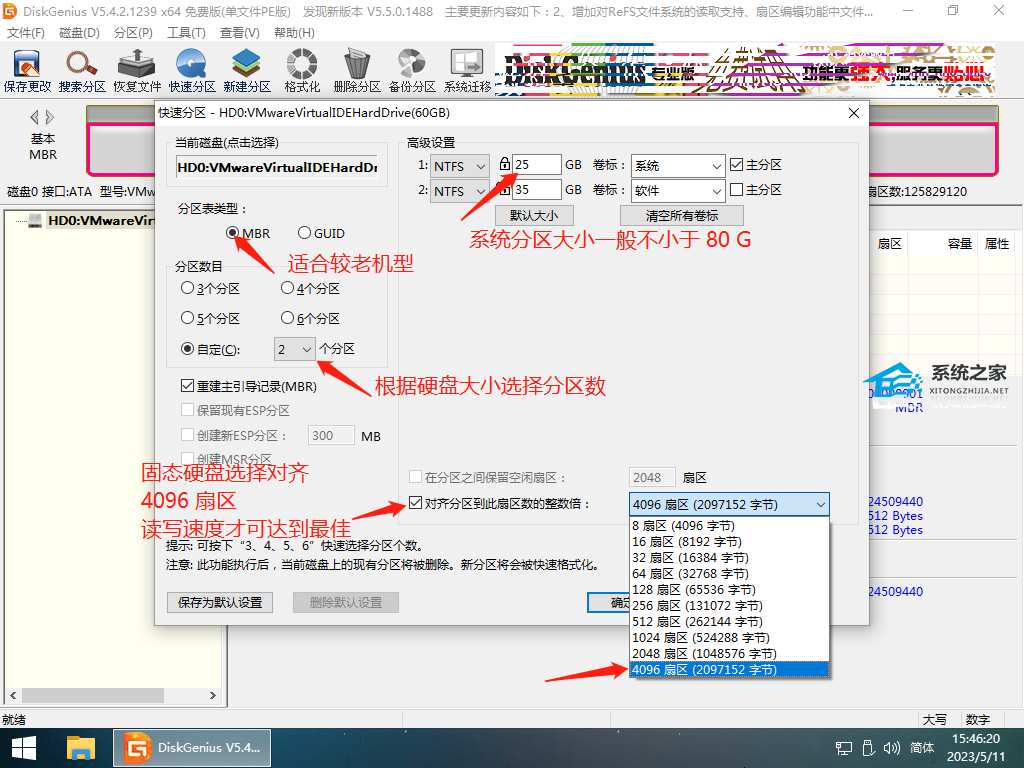Select 512 扇区 (262144 字节) alignment
The width and height of the screenshot is (1024, 768).
729,622
